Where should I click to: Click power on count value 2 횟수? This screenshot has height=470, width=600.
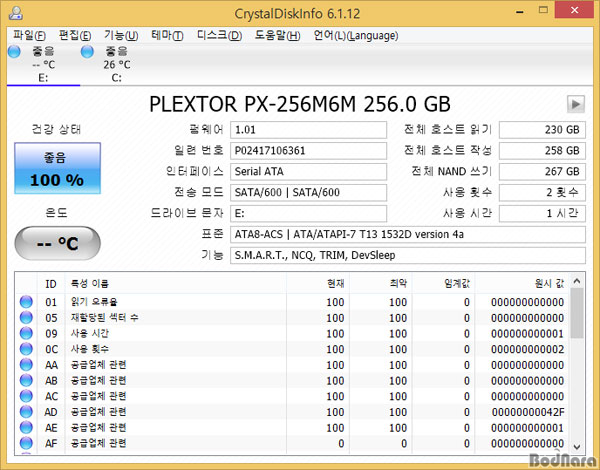pos(542,193)
